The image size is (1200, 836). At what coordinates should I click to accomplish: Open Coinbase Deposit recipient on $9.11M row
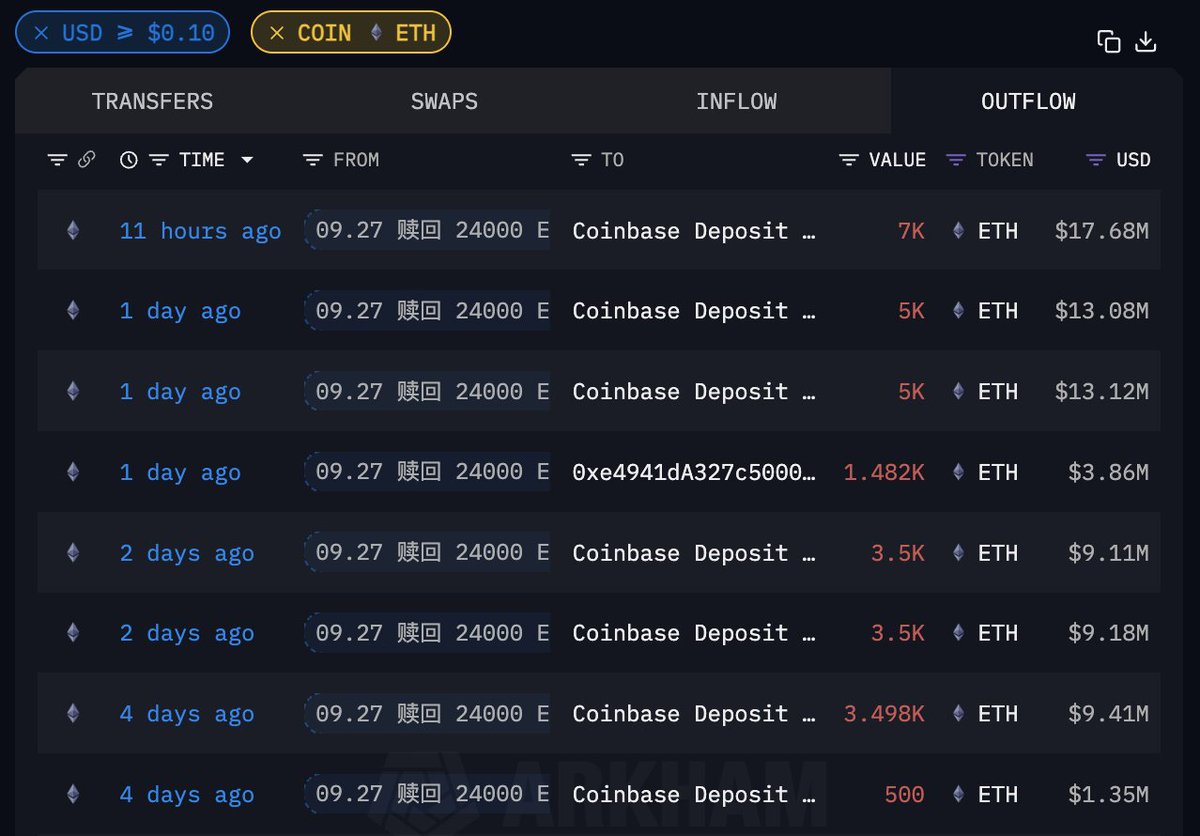pos(694,553)
